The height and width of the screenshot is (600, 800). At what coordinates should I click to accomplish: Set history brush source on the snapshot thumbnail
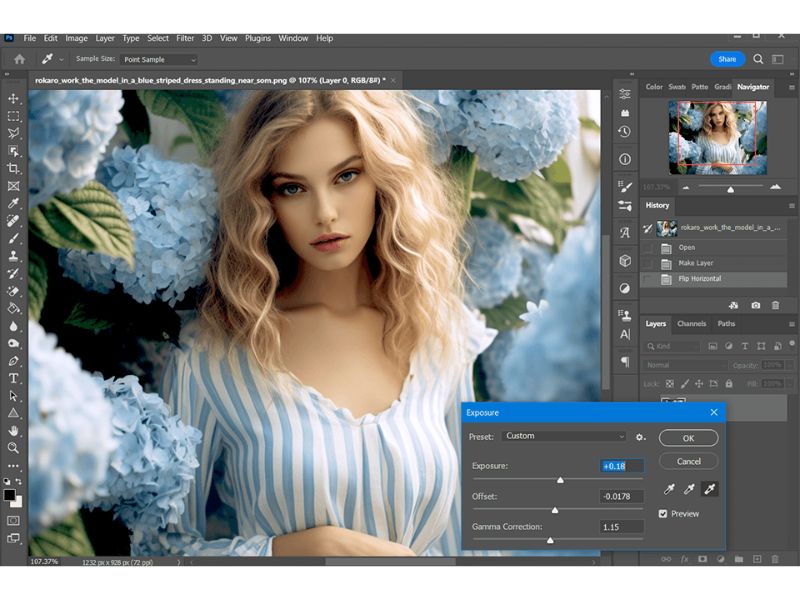666,228
